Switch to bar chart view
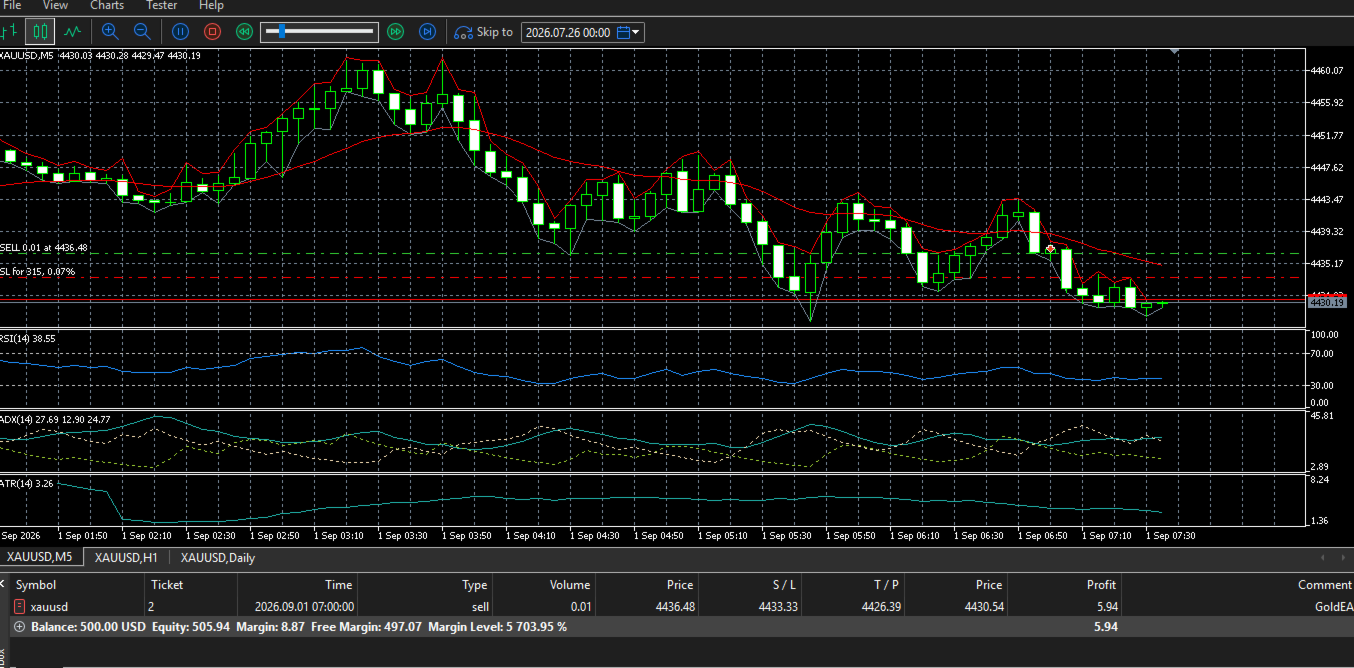This screenshot has width=1354, height=668. point(8,32)
